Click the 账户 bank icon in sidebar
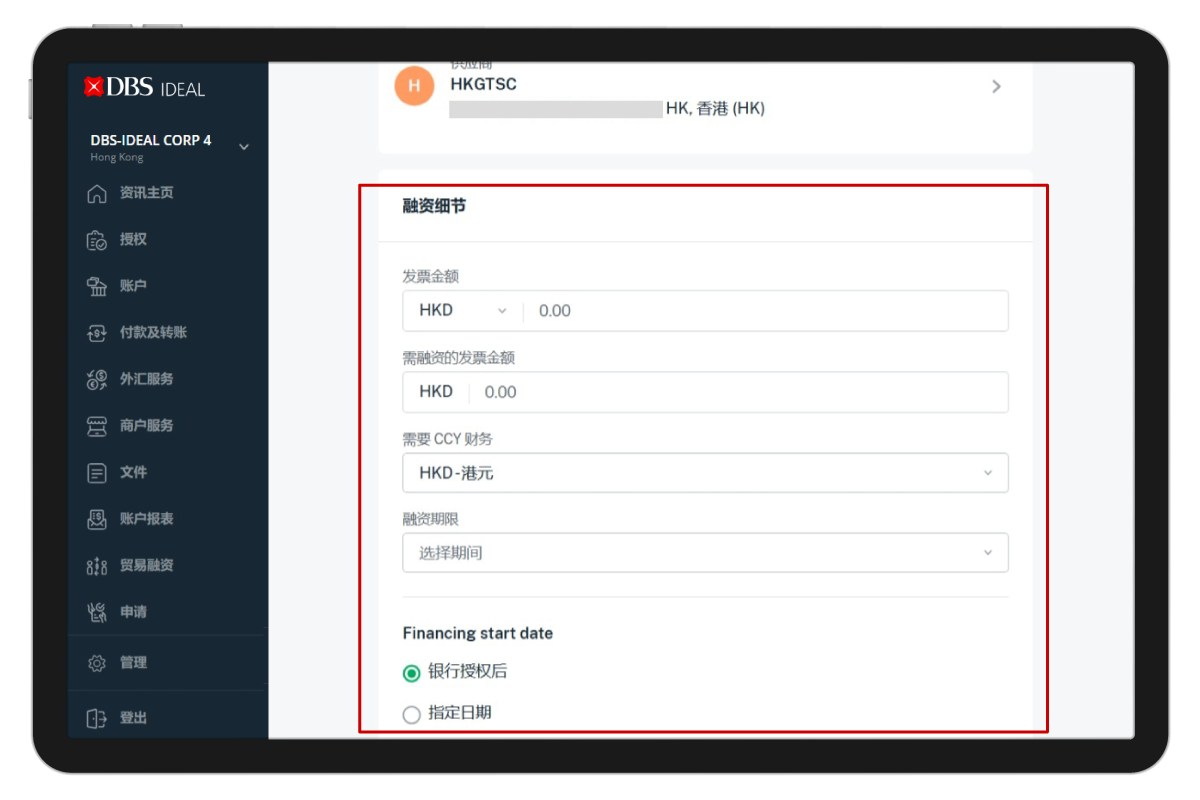Viewport: 1200px width, 800px height. [97, 287]
